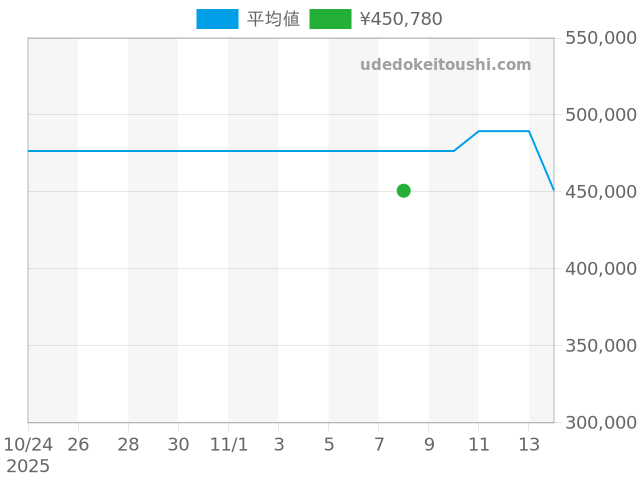Screen dimensions: 640x480
Task: Click the 13 x-axis date label
Action: (529, 444)
